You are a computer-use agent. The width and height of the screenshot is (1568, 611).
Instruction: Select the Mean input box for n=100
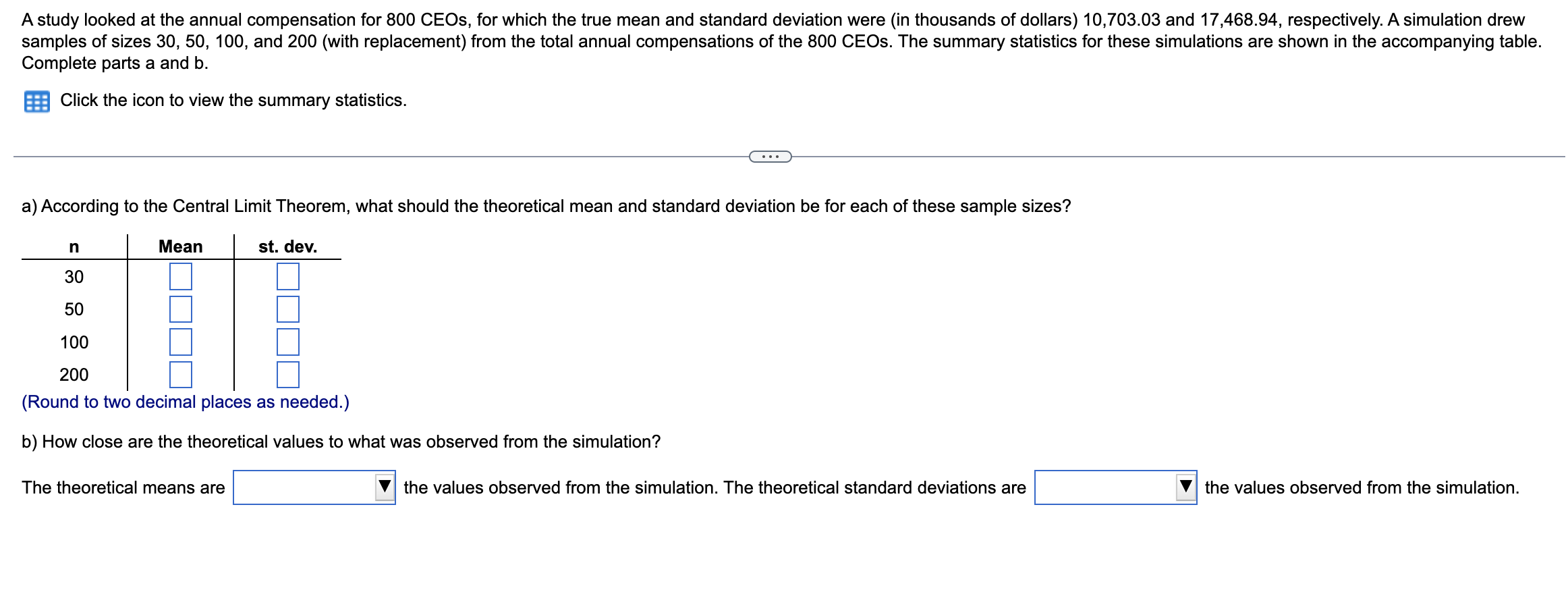point(181,342)
